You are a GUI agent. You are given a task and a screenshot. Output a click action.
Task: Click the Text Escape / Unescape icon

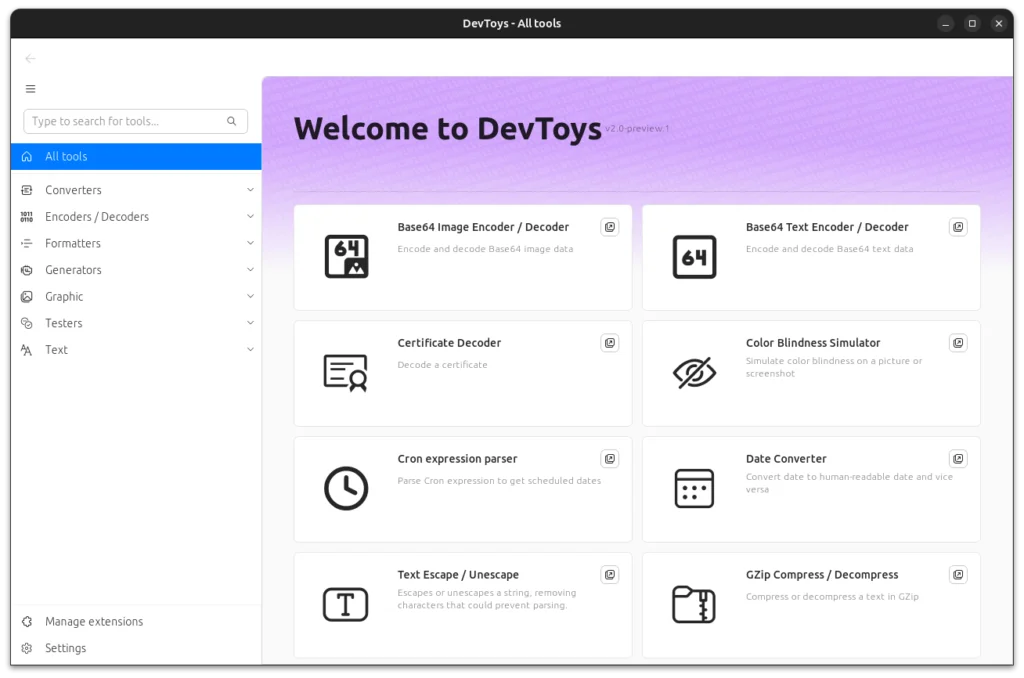(346, 604)
